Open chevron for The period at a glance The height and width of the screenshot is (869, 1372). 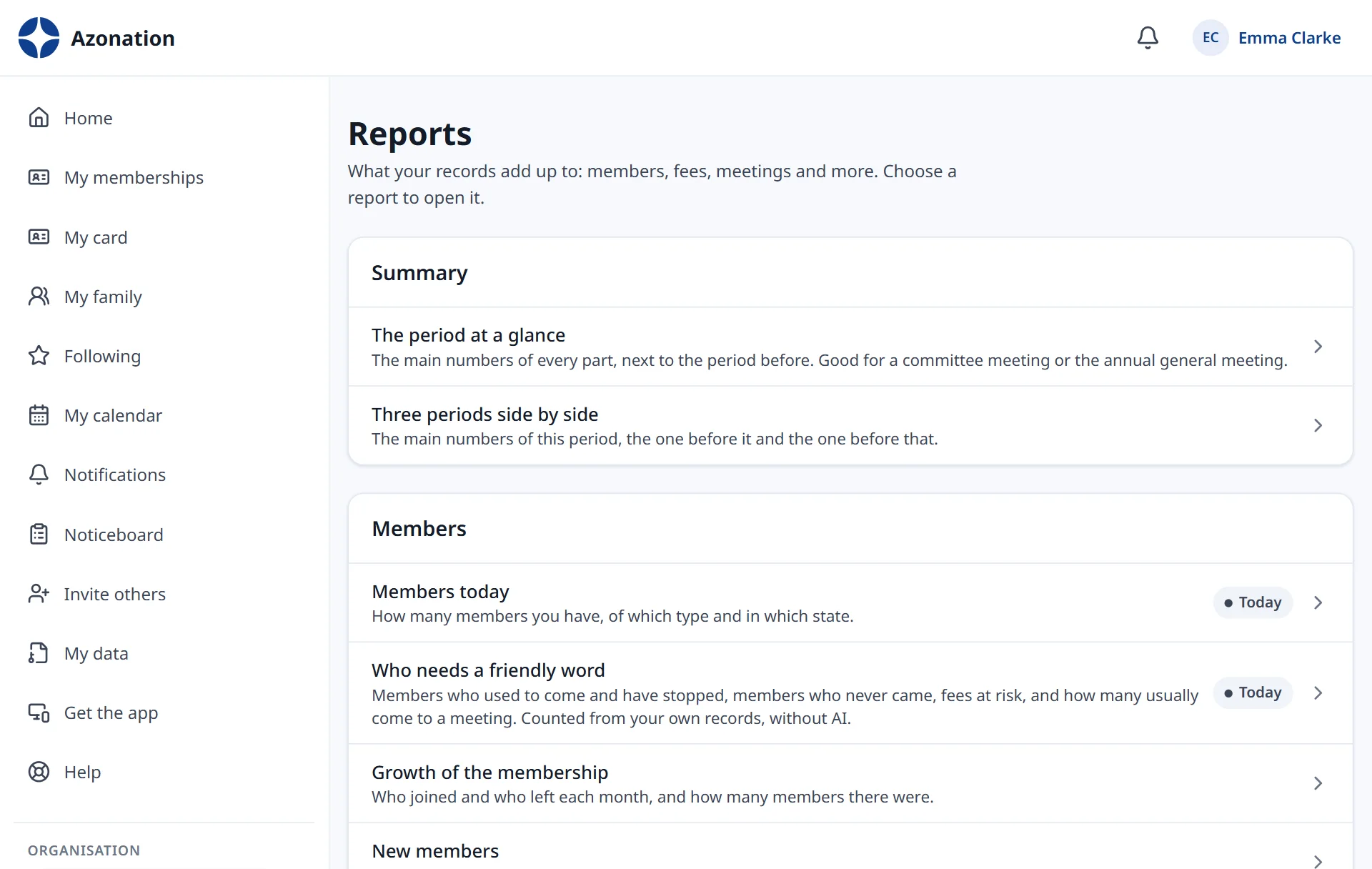(1318, 347)
